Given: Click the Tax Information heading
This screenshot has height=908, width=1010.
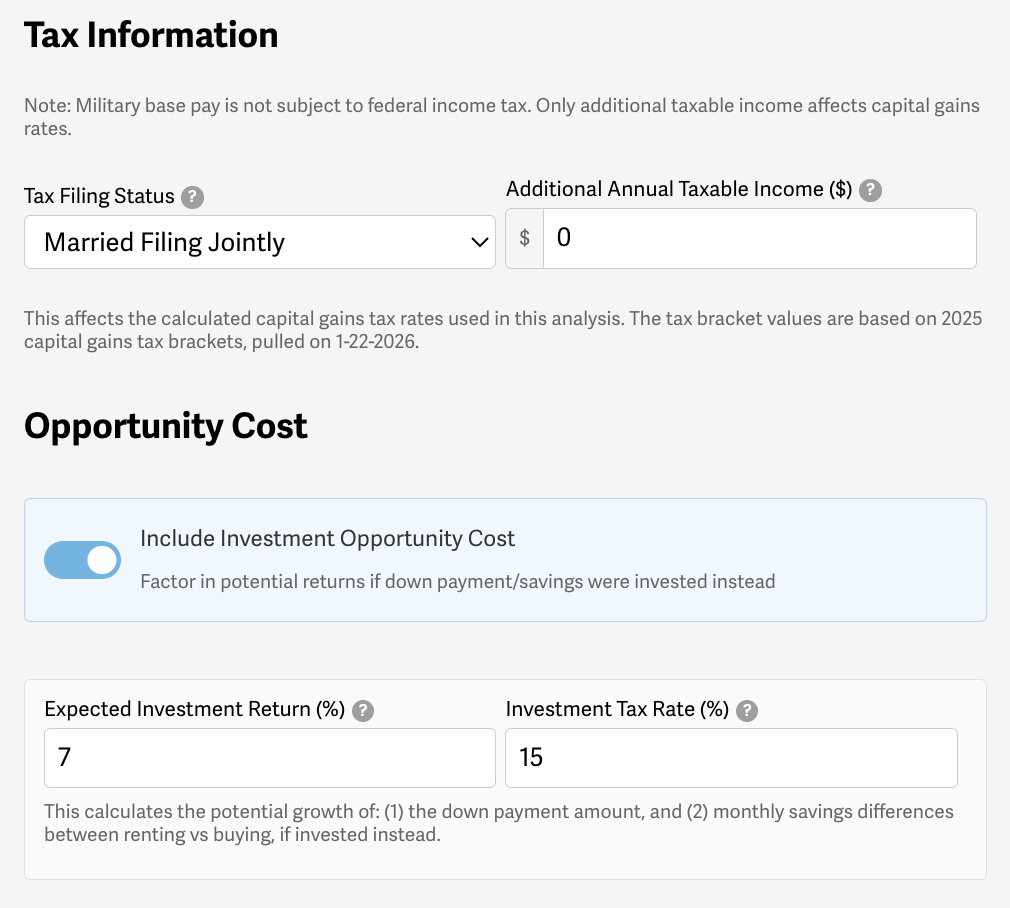Looking at the screenshot, I should click(x=151, y=35).
